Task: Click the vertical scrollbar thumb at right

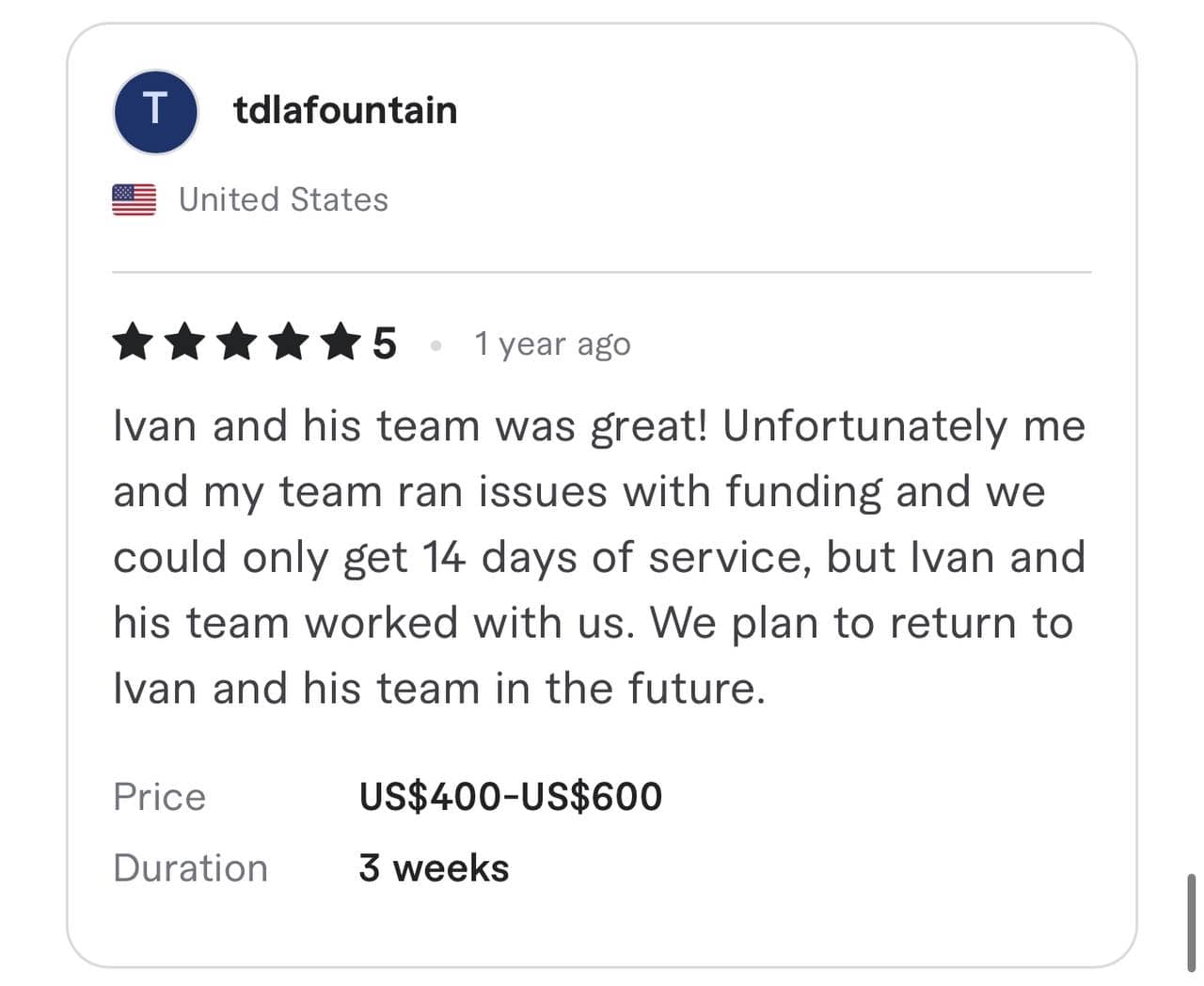Action: click(x=1191, y=922)
